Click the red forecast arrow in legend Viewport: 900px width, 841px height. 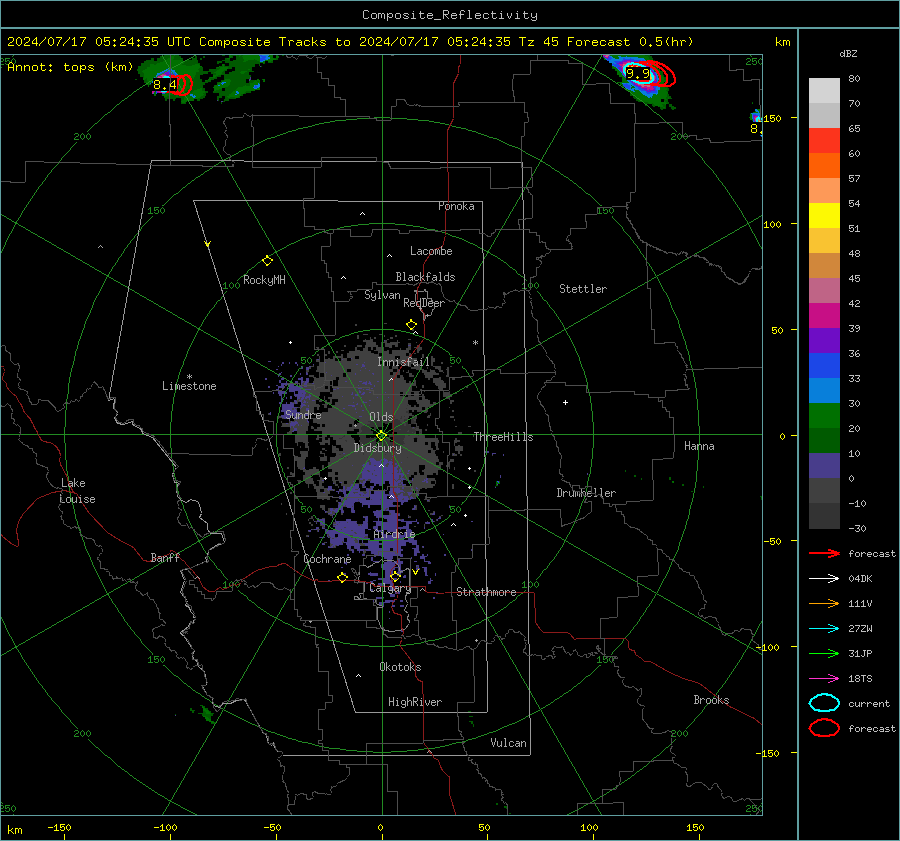coord(824,553)
